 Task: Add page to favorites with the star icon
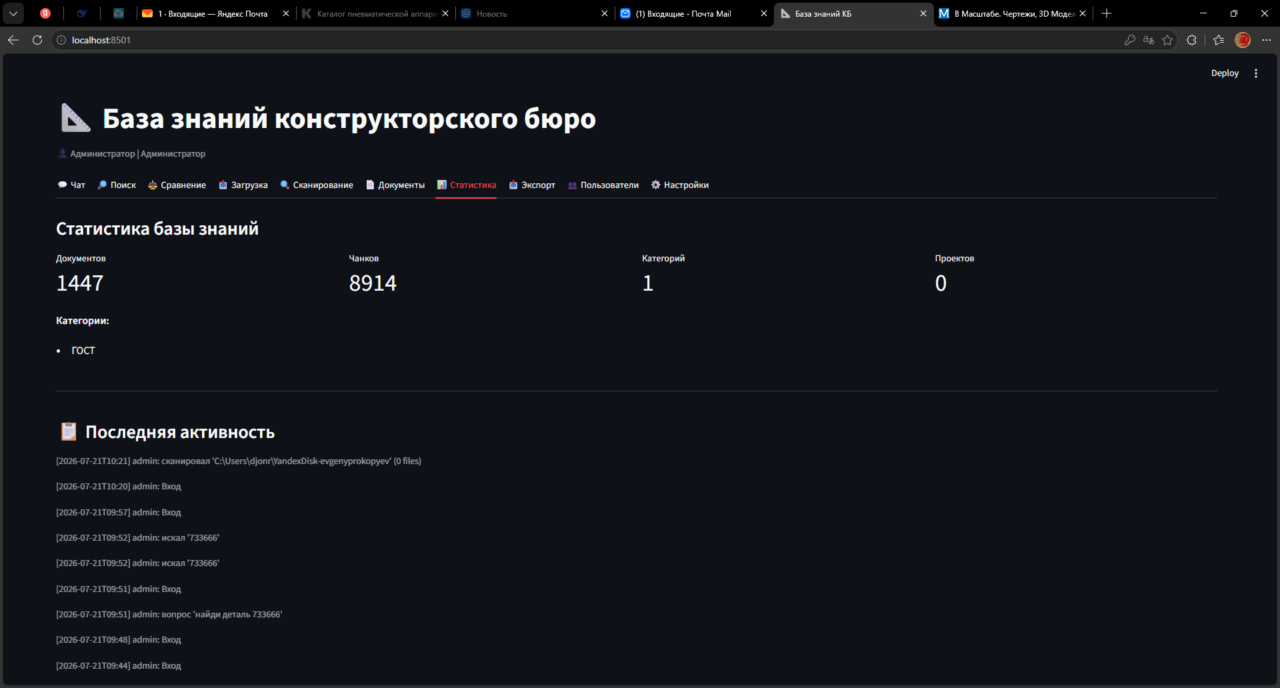tap(1167, 40)
